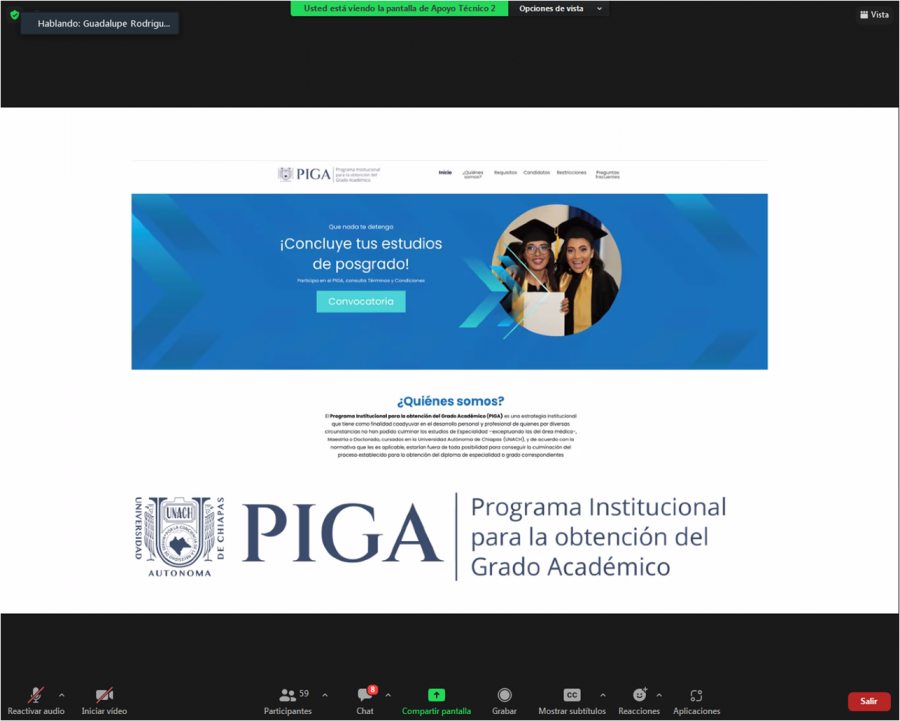
Task: Open Aplicaciones in the Zoom toolbar
Action: (x=696, y=701)
